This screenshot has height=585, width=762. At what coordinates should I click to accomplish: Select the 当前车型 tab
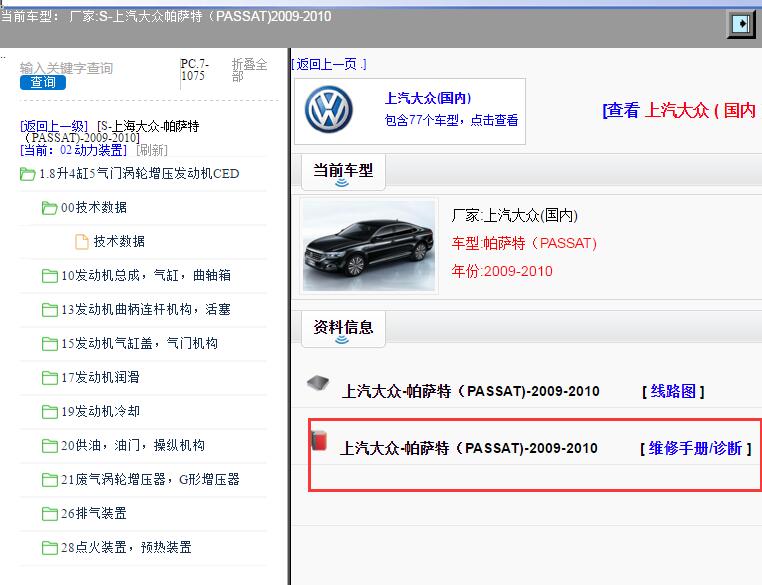point(343,172)
